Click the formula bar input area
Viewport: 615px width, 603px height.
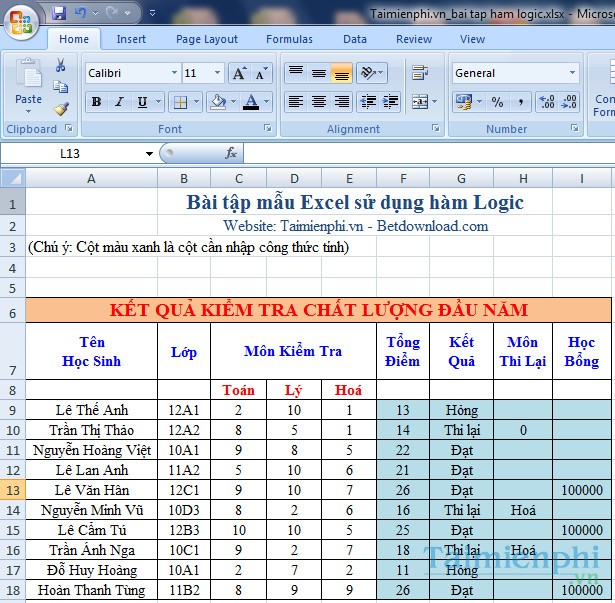coord(429,153)
